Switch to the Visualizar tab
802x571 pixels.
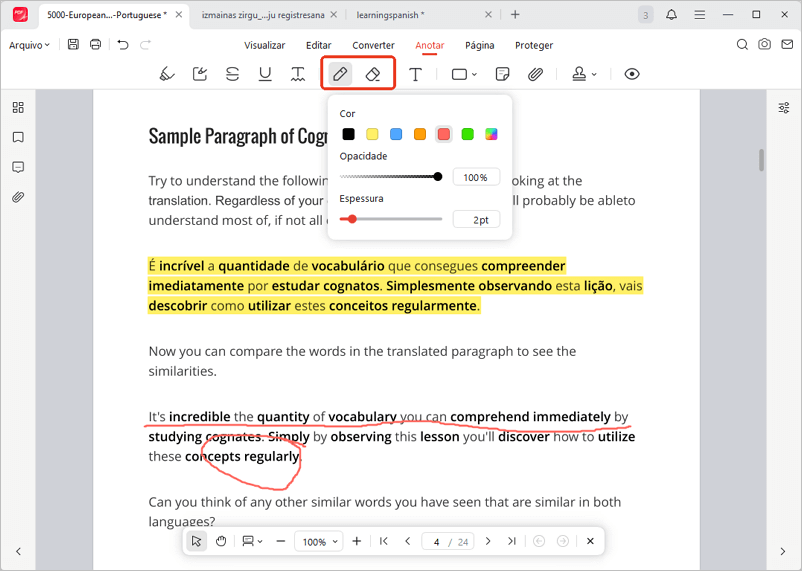click(264, 45)
